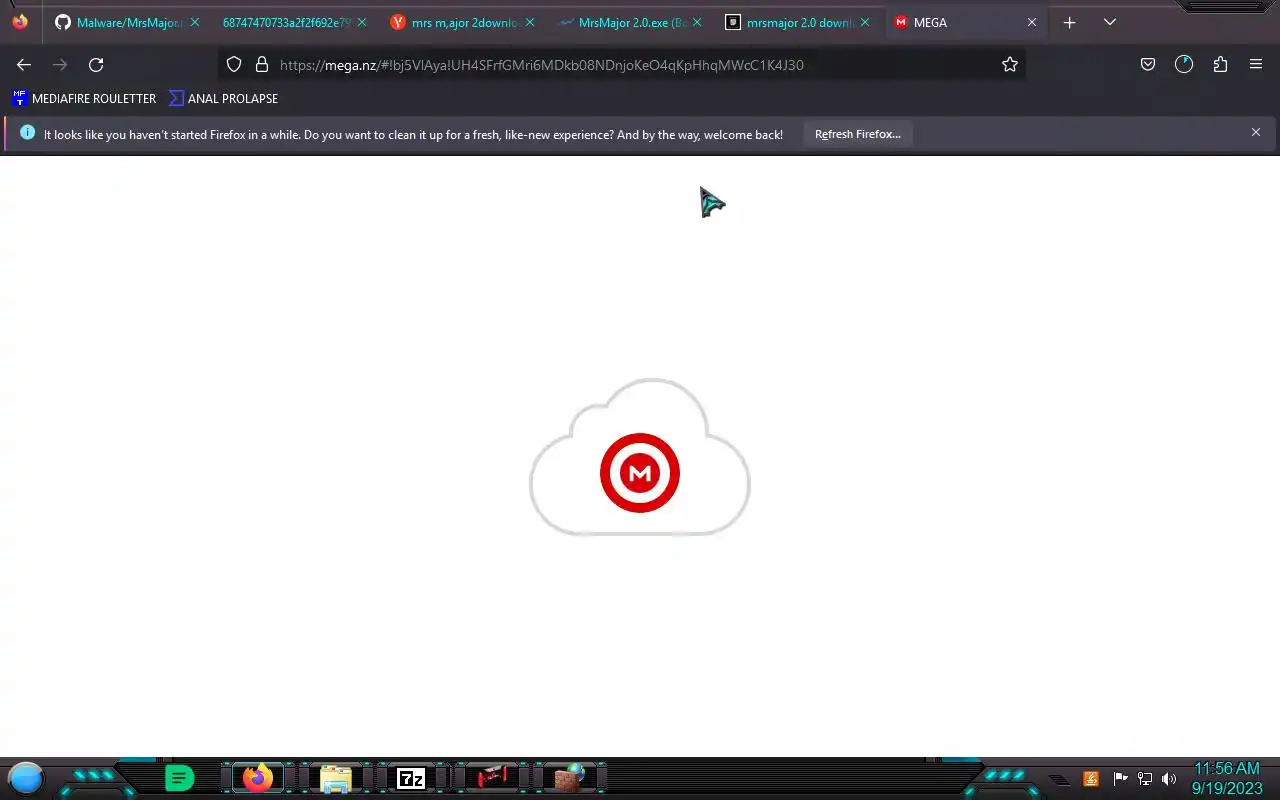This screenshot has width=1280, height=800.
Task: Open the red-black app in taskbar
Action: pos(492,777)
